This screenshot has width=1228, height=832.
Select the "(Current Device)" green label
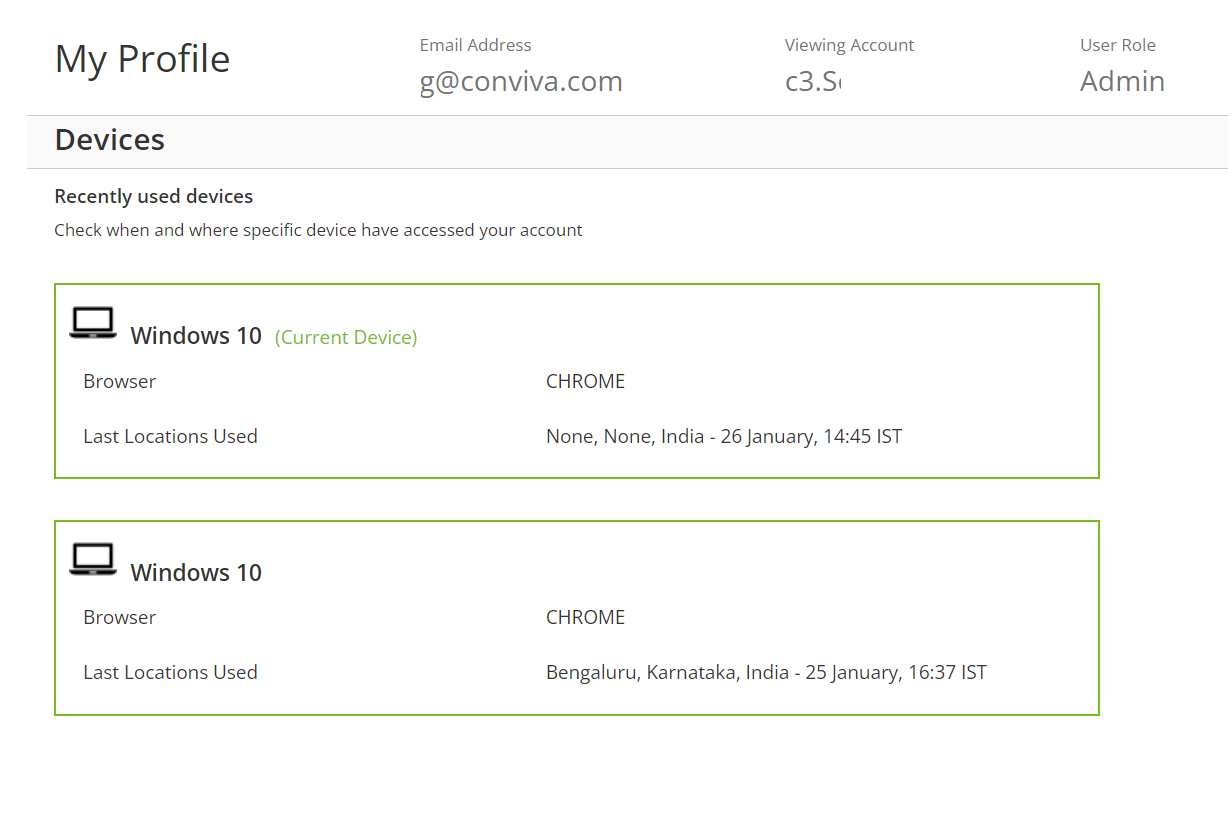(346, 337)
